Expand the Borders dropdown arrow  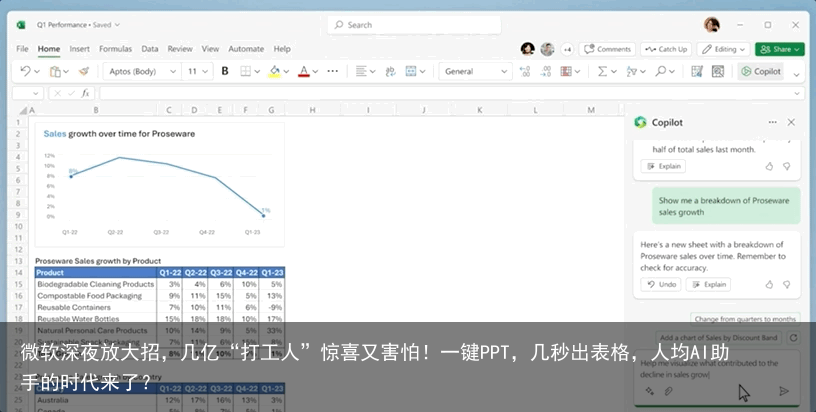[257, 72]
